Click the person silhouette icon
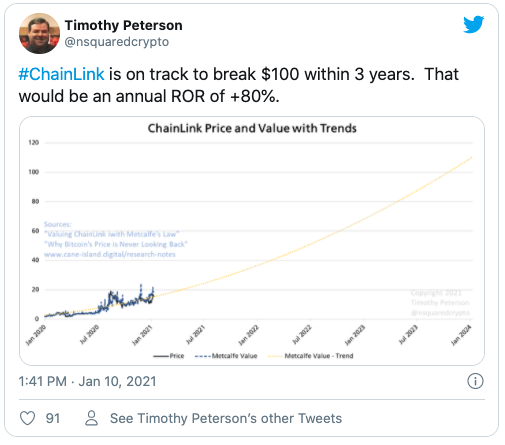Image resolution: width=505 pixels, height=445 pixels. (91, 418)
